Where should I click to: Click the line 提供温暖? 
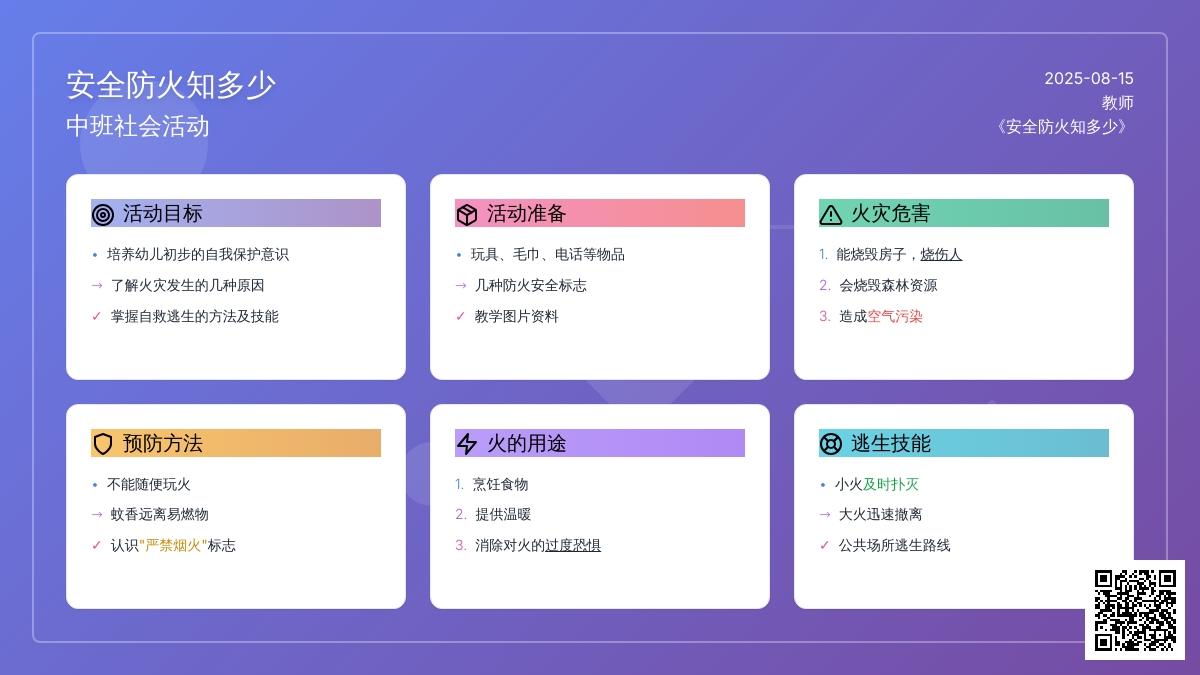tap(503, 514)
